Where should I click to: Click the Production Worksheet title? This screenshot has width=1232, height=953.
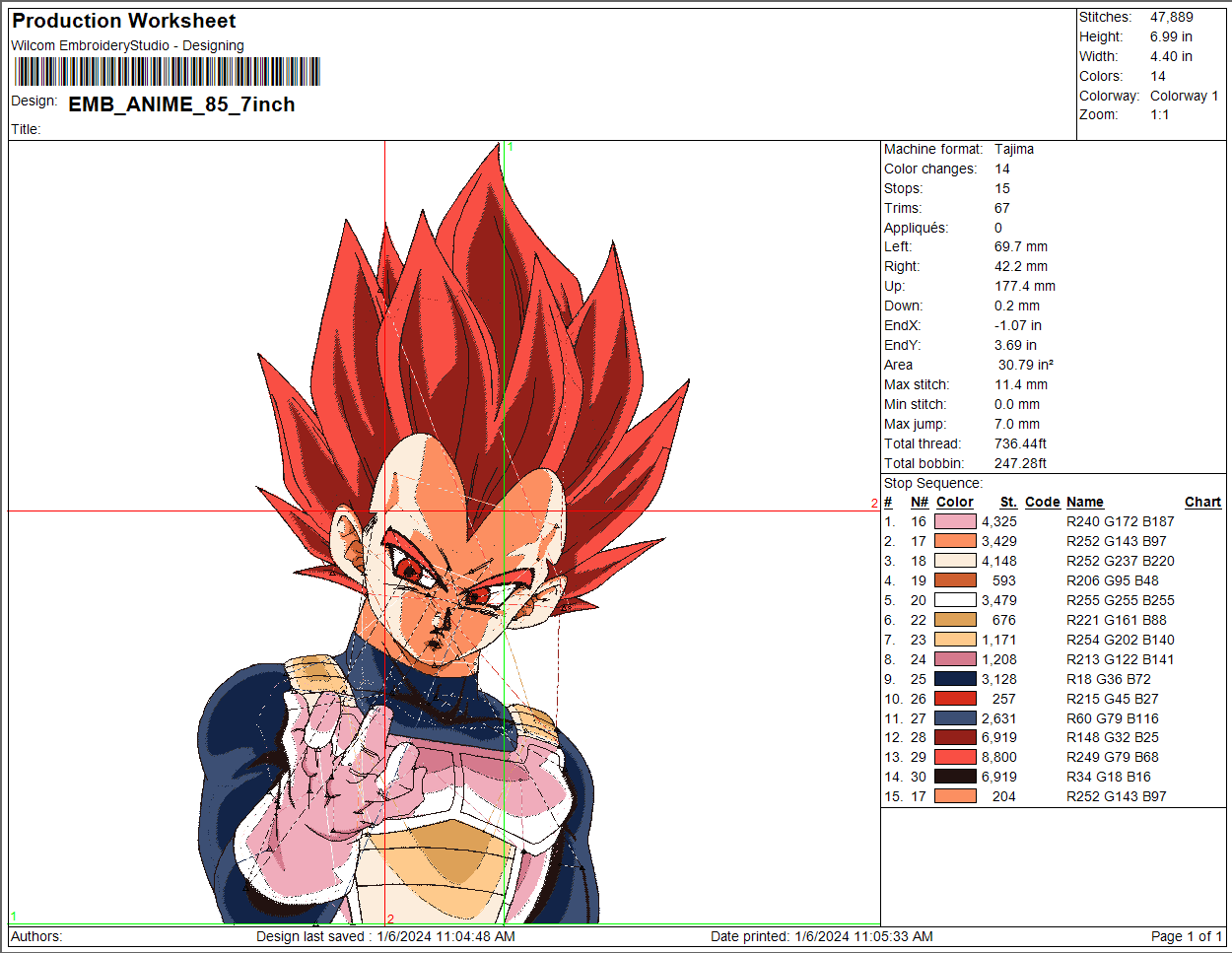point(124,21)
